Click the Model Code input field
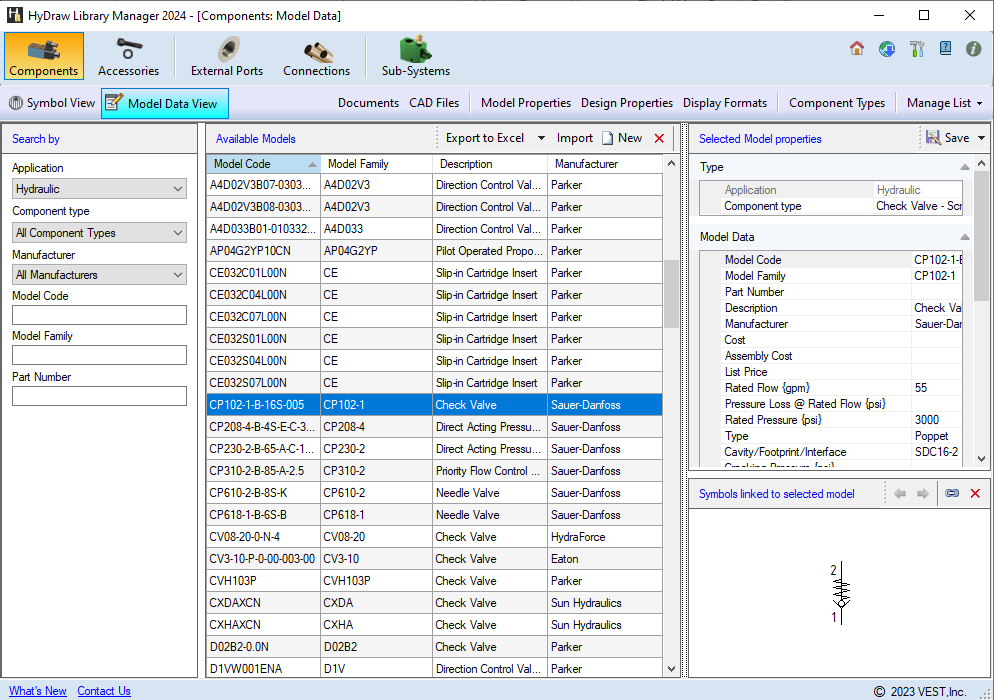 tap(98, 315)
